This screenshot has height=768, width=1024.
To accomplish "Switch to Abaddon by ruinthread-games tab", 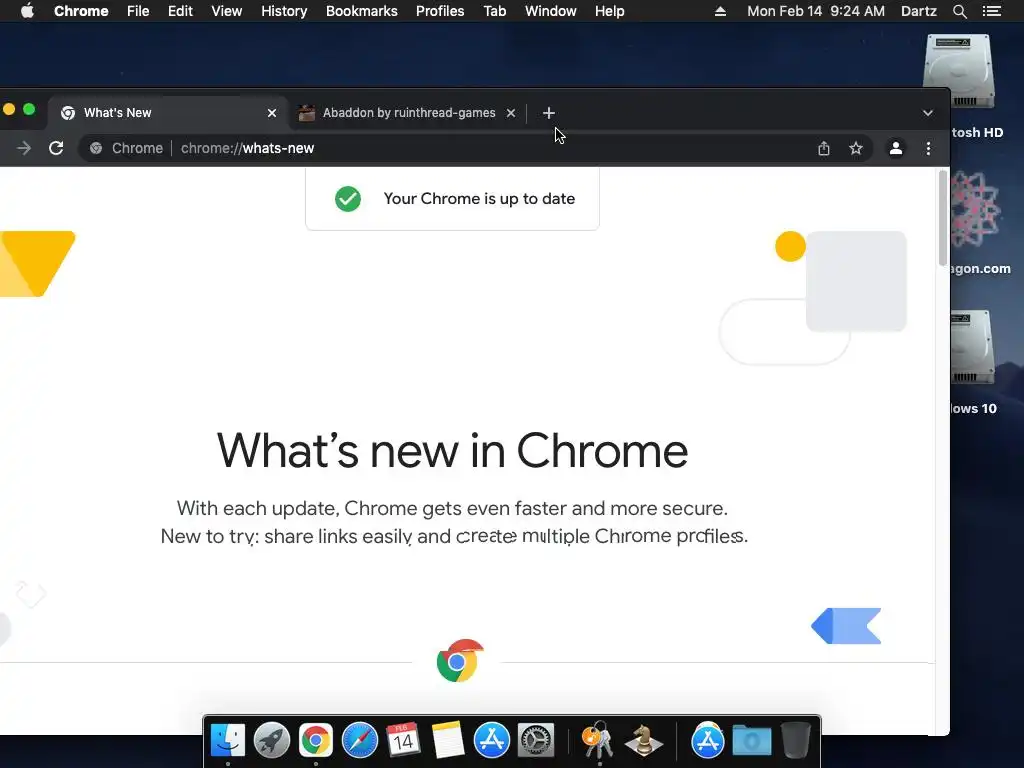I will coord(406,113).
